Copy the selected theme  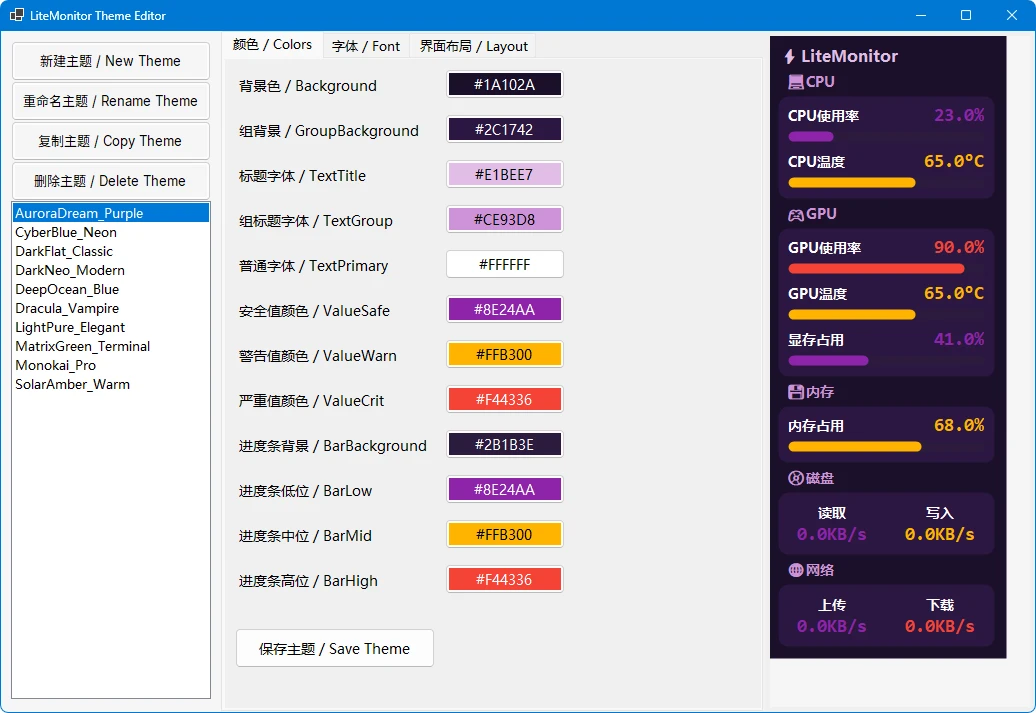(110, 140)
